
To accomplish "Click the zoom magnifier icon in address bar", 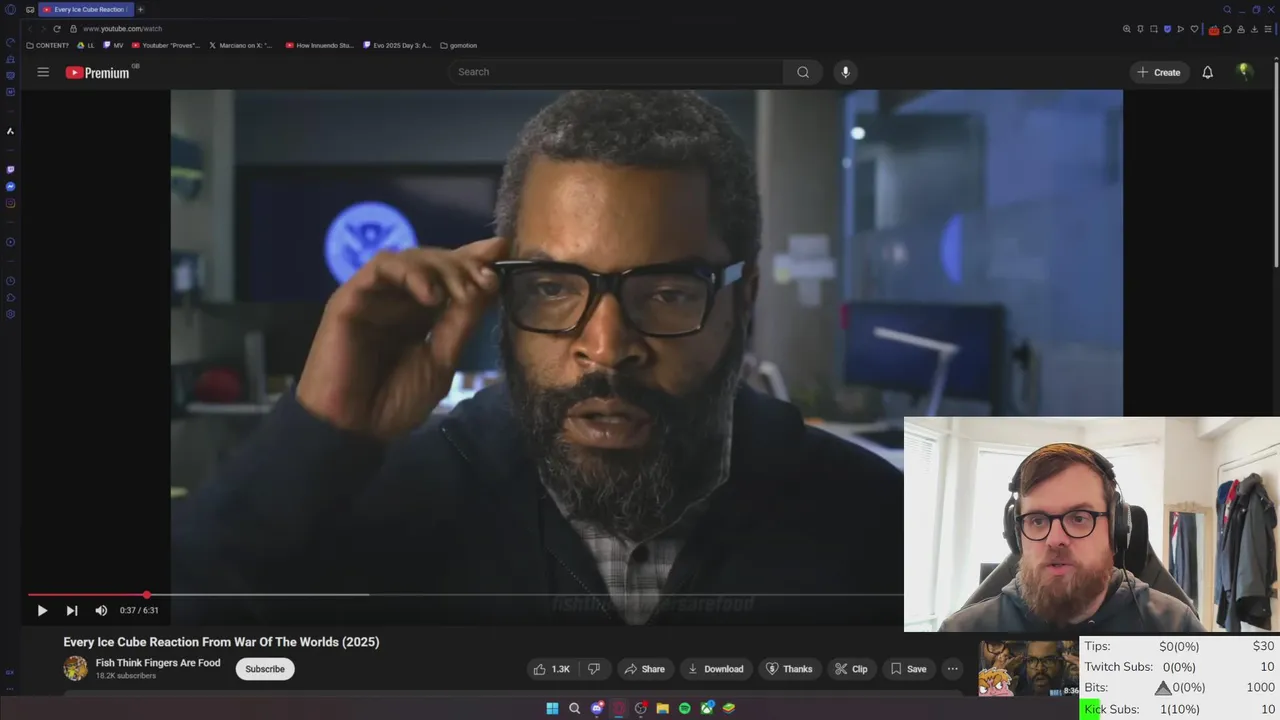I will pos(1127,29).
